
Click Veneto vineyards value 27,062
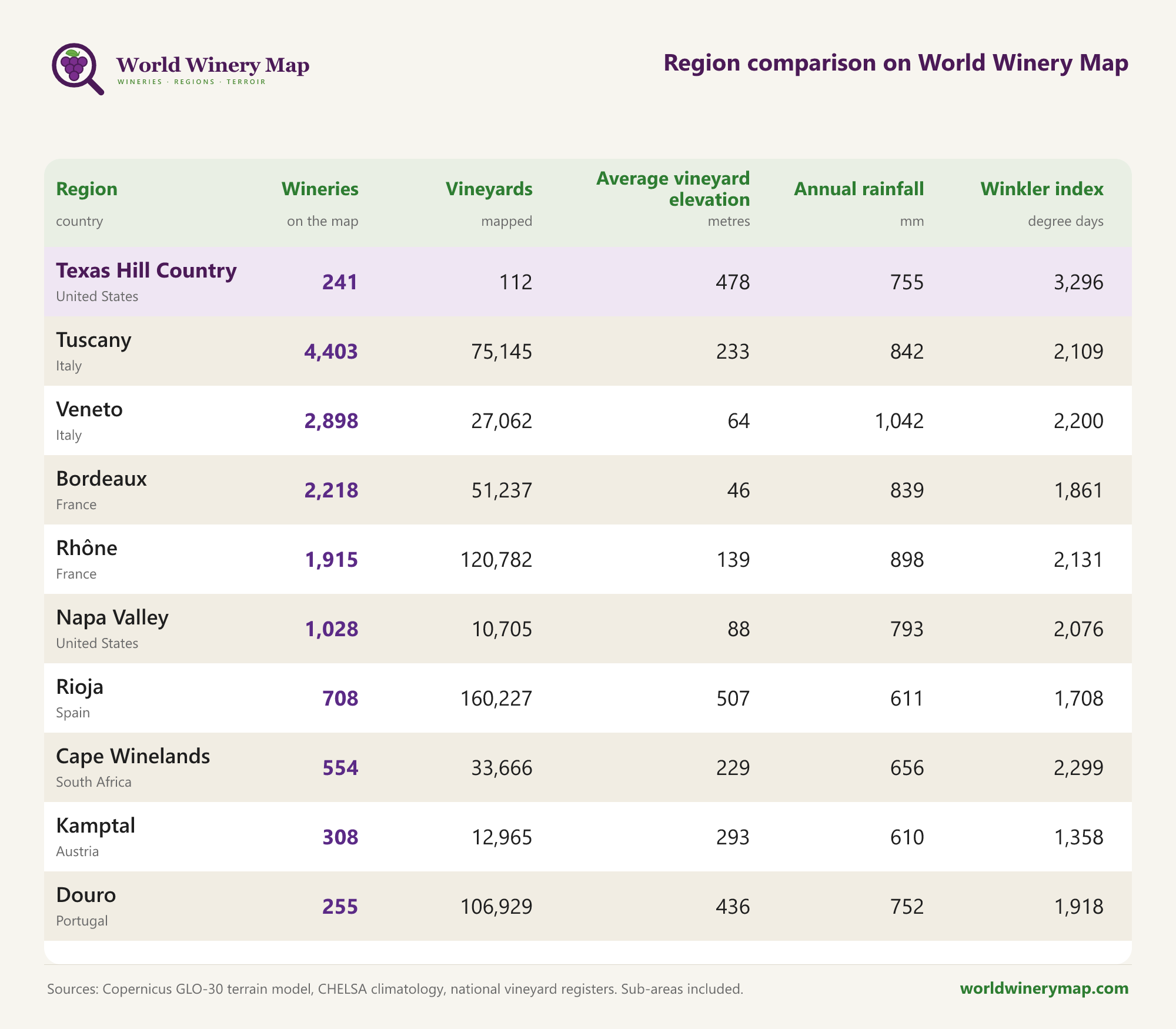pyautogui.click(x=502, y=421)
